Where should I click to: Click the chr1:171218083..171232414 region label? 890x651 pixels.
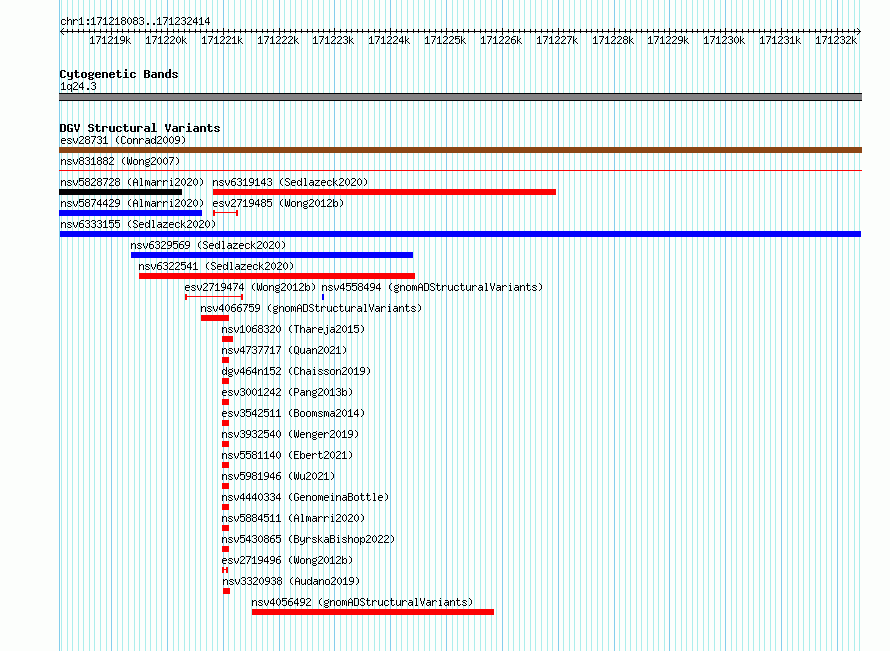pos(135,21)
